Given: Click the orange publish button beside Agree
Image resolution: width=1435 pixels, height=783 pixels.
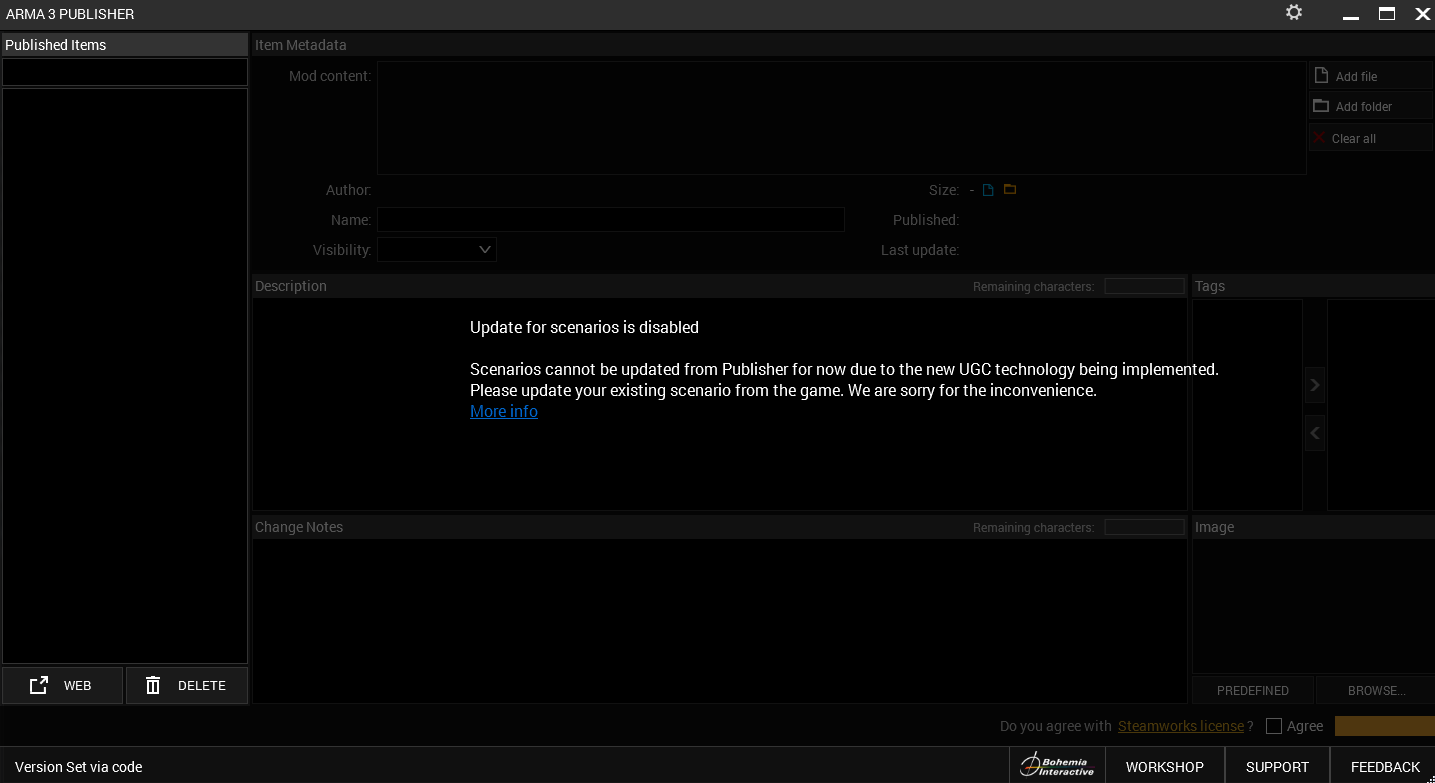Looking at the screenshot, I should 1385,726.
